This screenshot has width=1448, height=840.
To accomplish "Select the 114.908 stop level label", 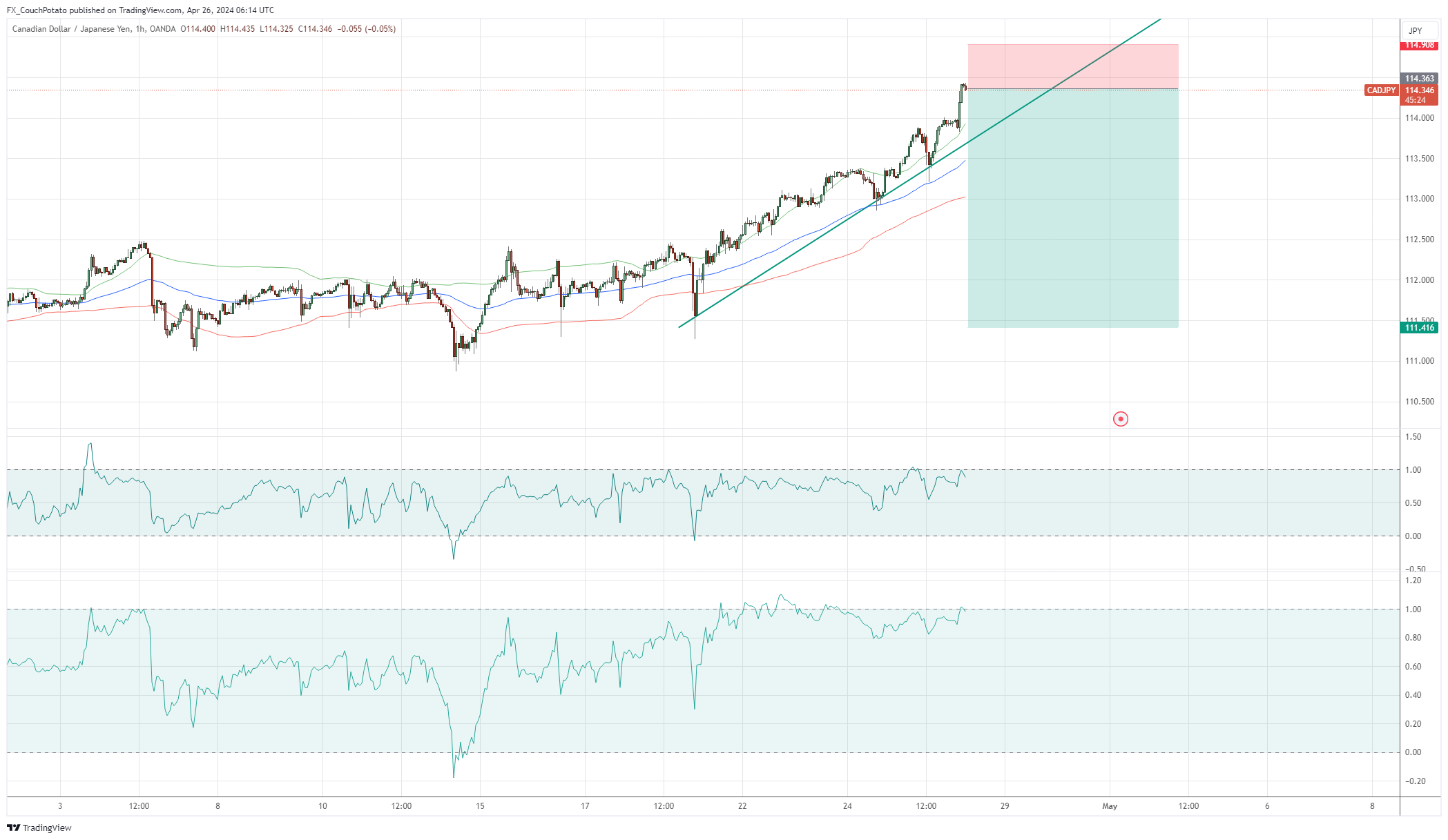I will pos(1419,46).
